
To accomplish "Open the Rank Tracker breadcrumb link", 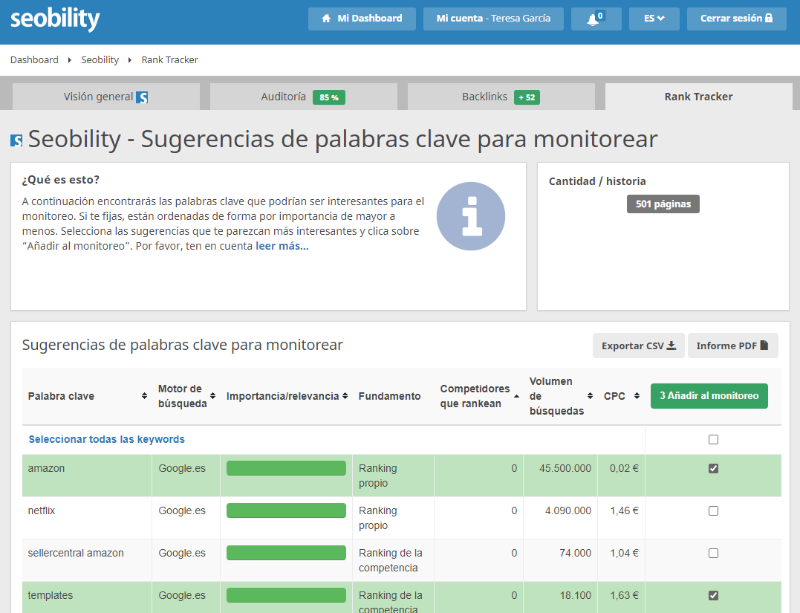I will [169, 60].
